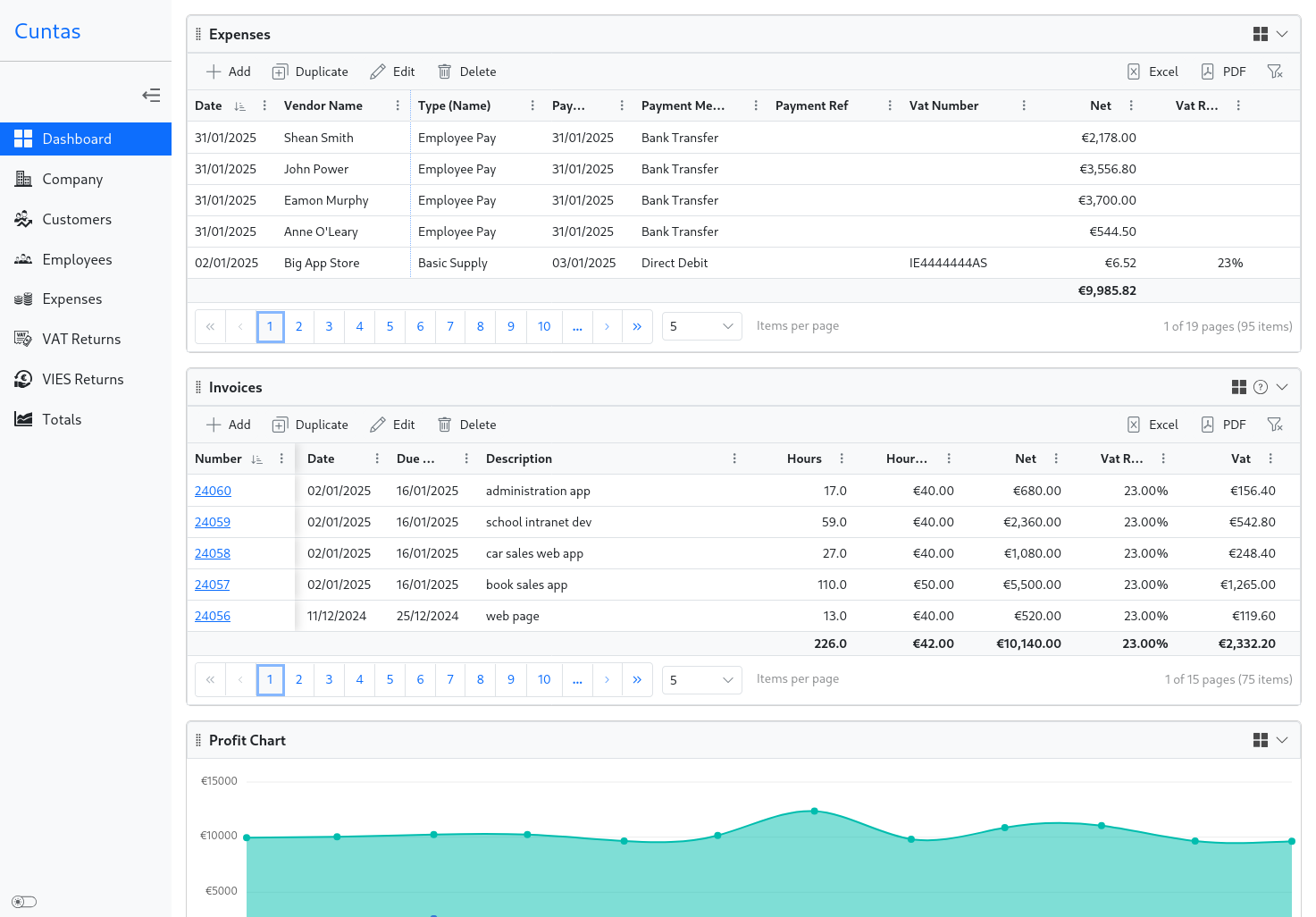Delete selected invoice using trash icon
1316x917 pixels.
click(x=466, y=425)
